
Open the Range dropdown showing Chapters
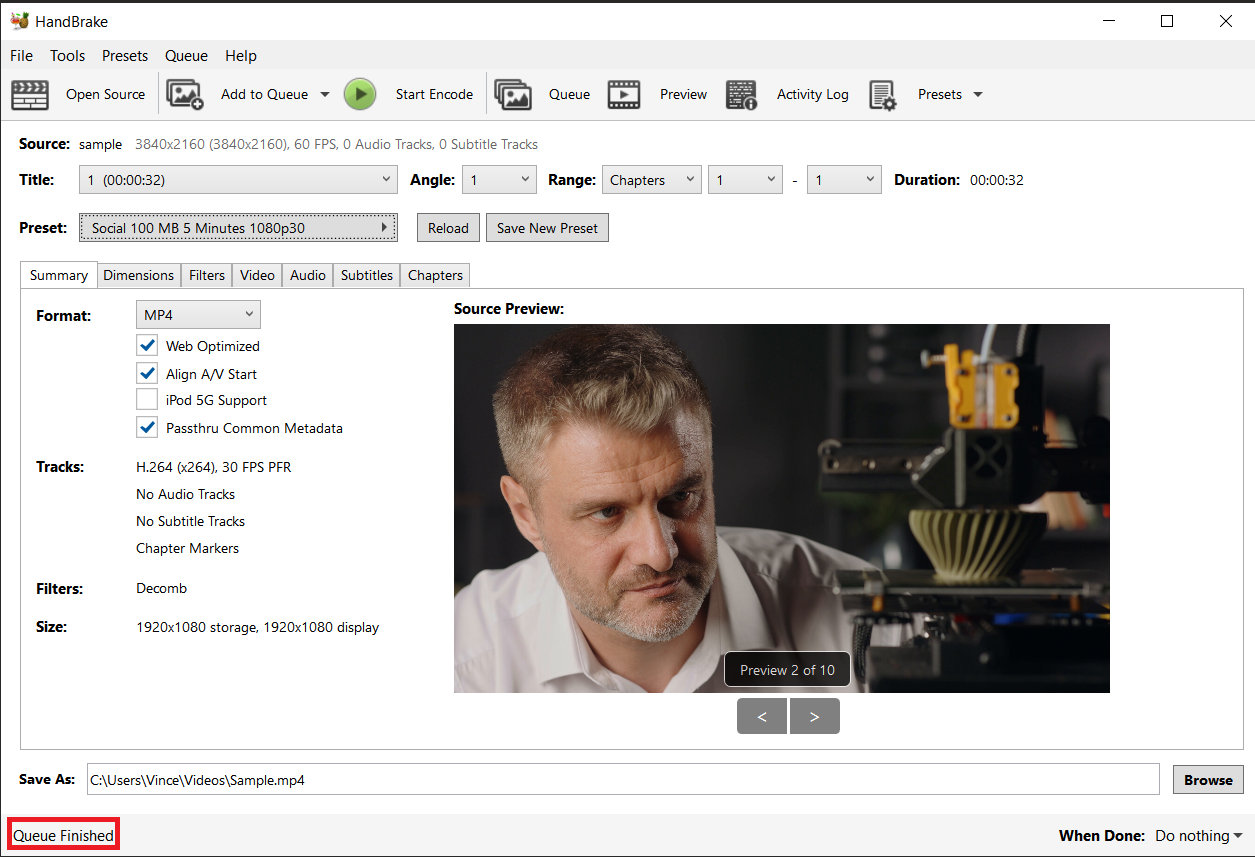651,180
